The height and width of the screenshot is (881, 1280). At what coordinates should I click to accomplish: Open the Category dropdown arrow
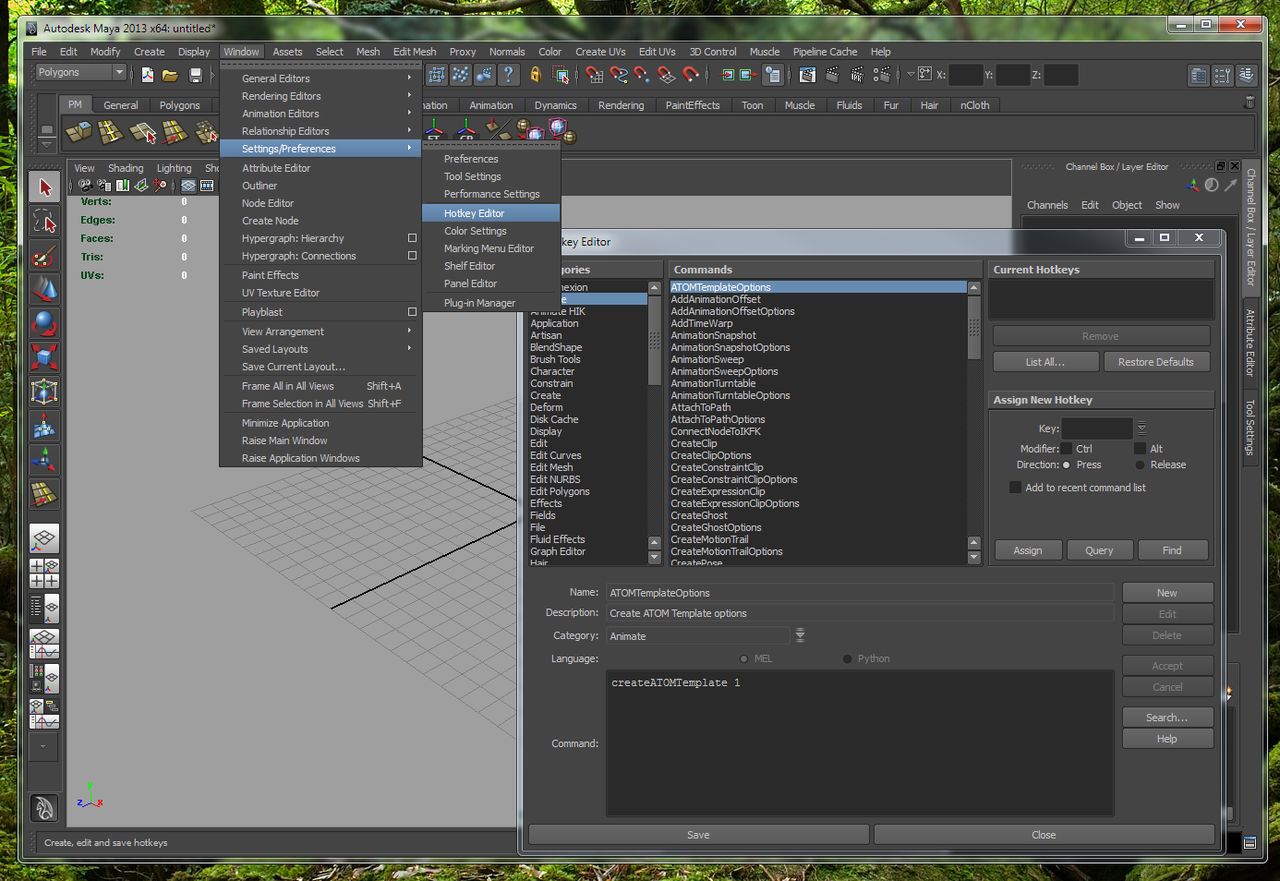800,636
